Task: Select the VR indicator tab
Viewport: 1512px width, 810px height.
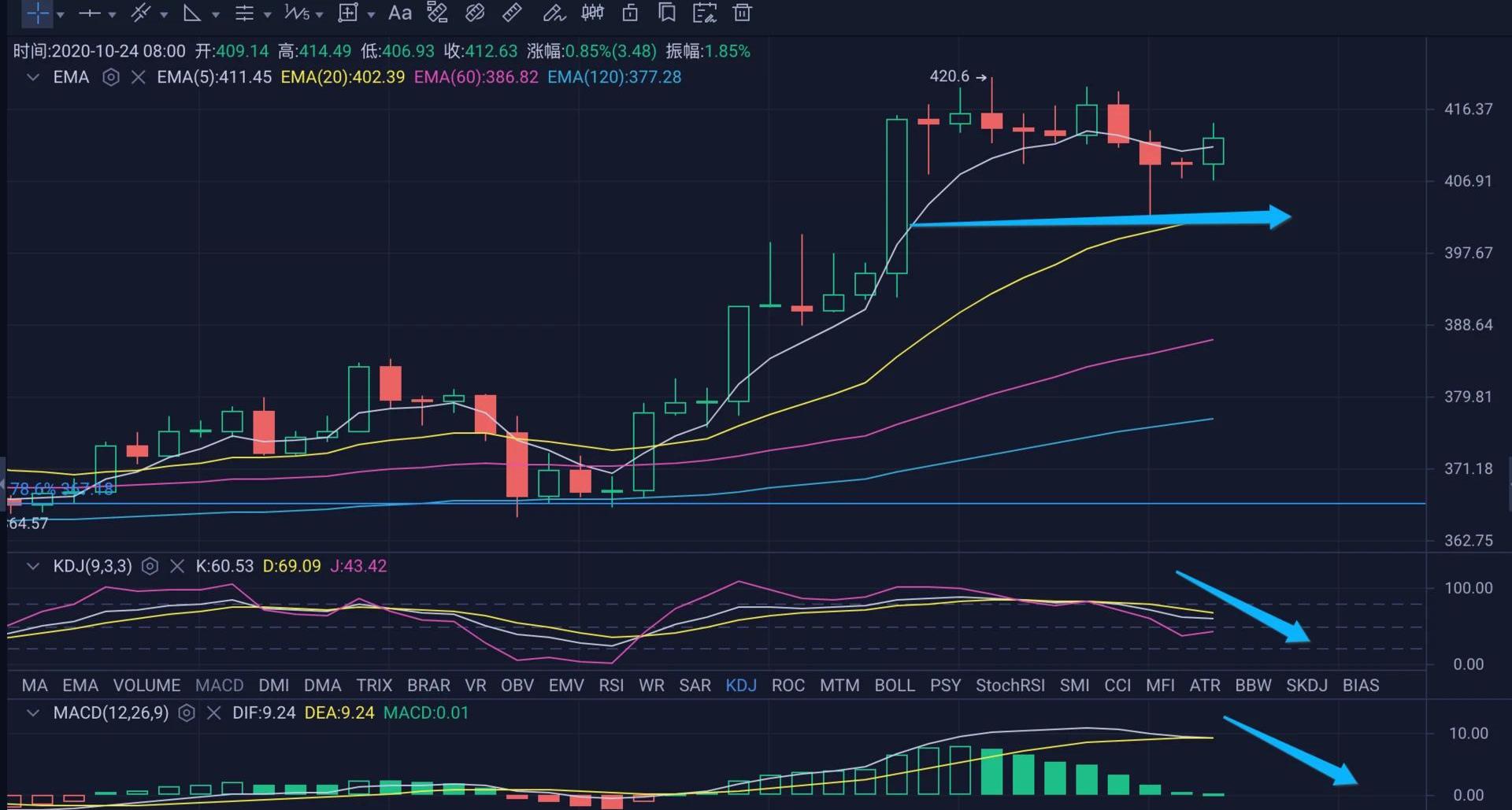Action: tap(476, 686)
